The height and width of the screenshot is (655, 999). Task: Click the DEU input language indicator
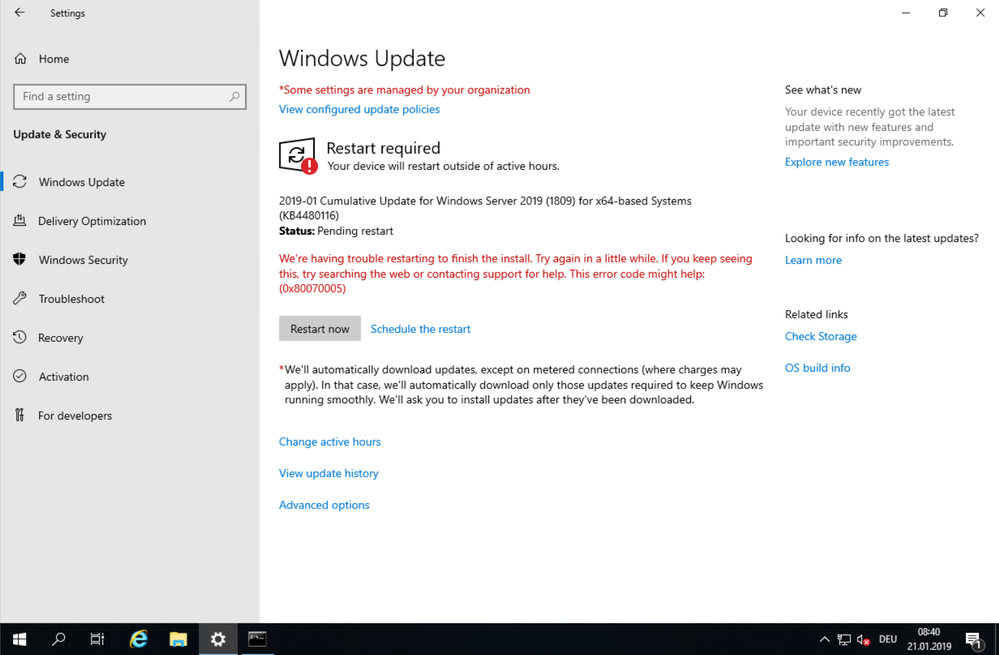pyautogui.click(x=888, y=639)
